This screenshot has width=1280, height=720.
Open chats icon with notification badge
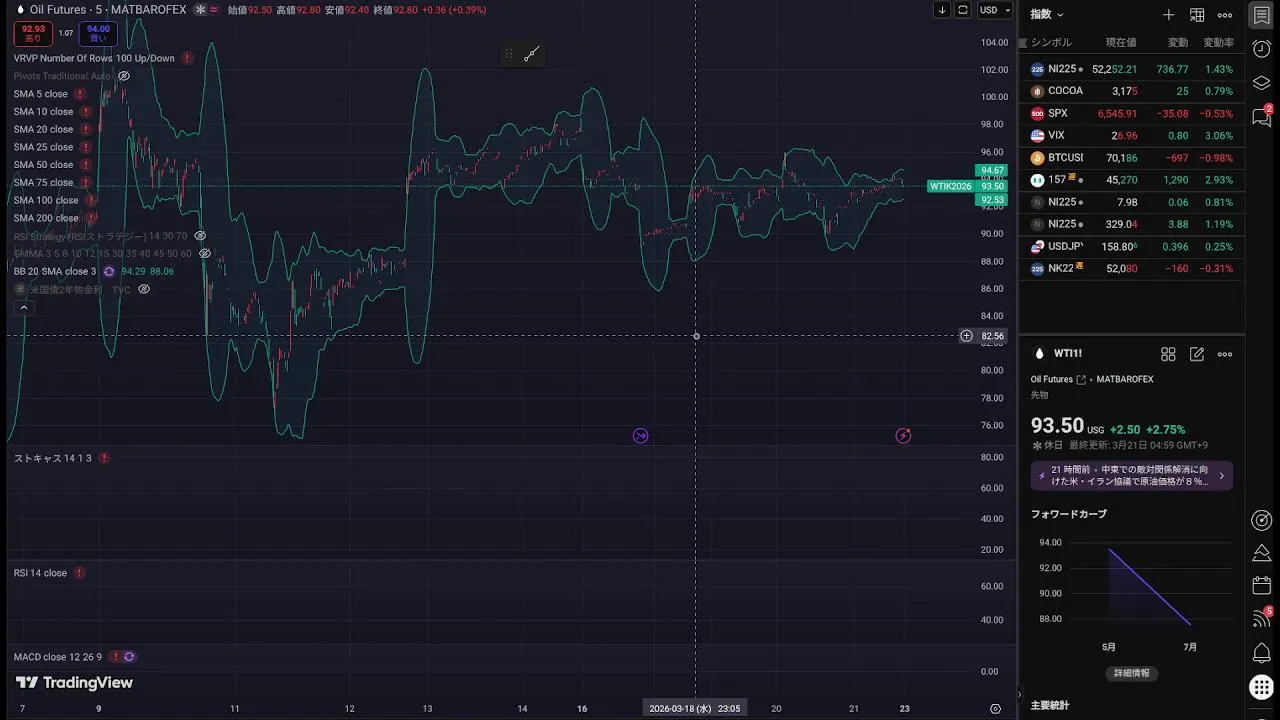point(1261,117)
